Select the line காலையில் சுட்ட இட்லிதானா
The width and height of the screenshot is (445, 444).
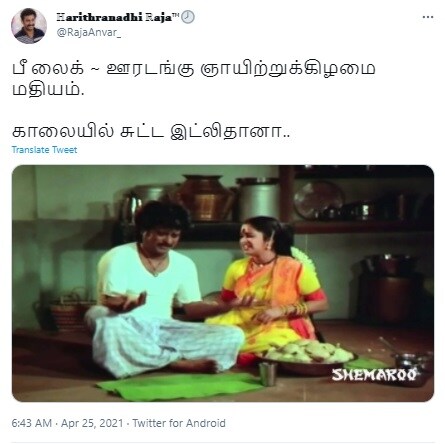(x=151, y=131)
